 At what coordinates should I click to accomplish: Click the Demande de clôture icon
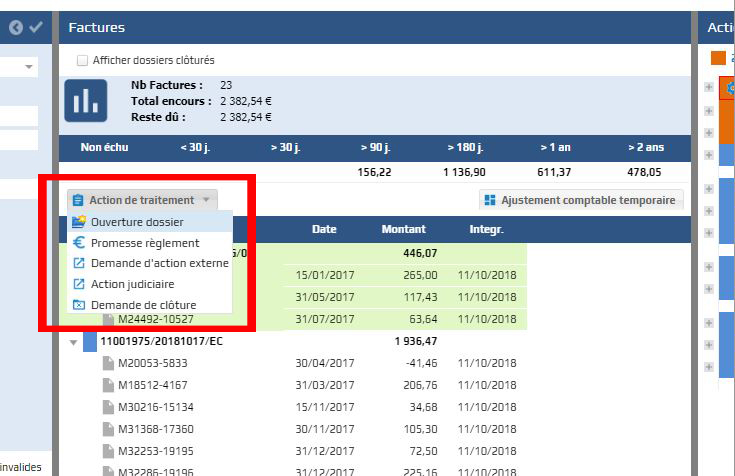click(79, 305)
